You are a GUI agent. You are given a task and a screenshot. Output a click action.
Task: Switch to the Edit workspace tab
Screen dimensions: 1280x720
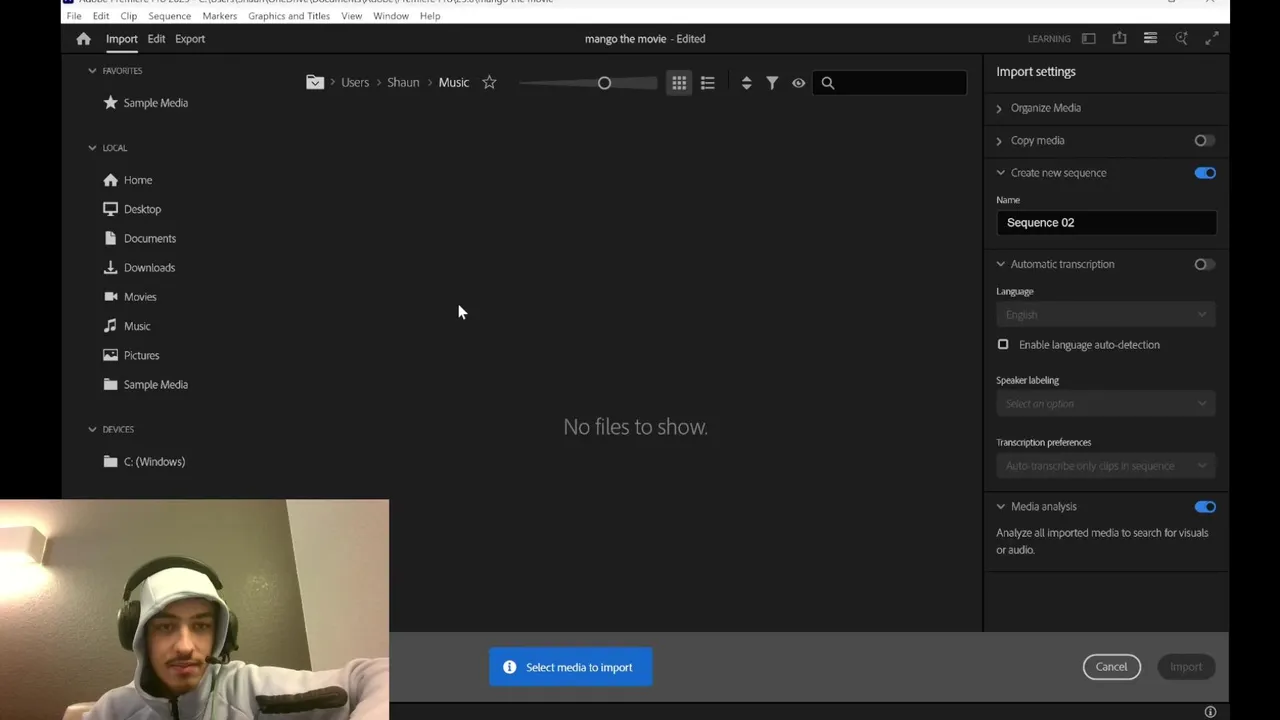(156, 39)
